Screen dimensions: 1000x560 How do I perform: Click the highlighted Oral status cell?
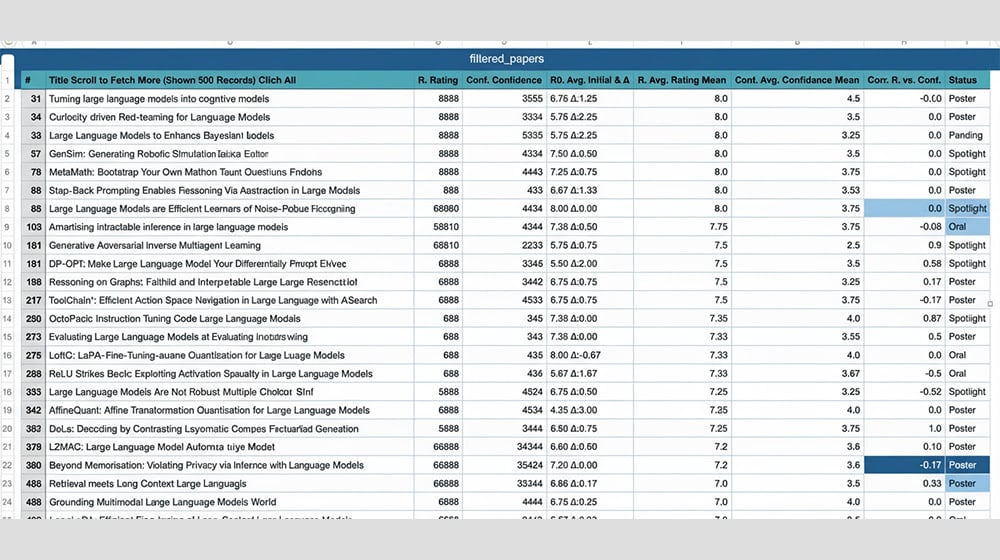point(967,227)
